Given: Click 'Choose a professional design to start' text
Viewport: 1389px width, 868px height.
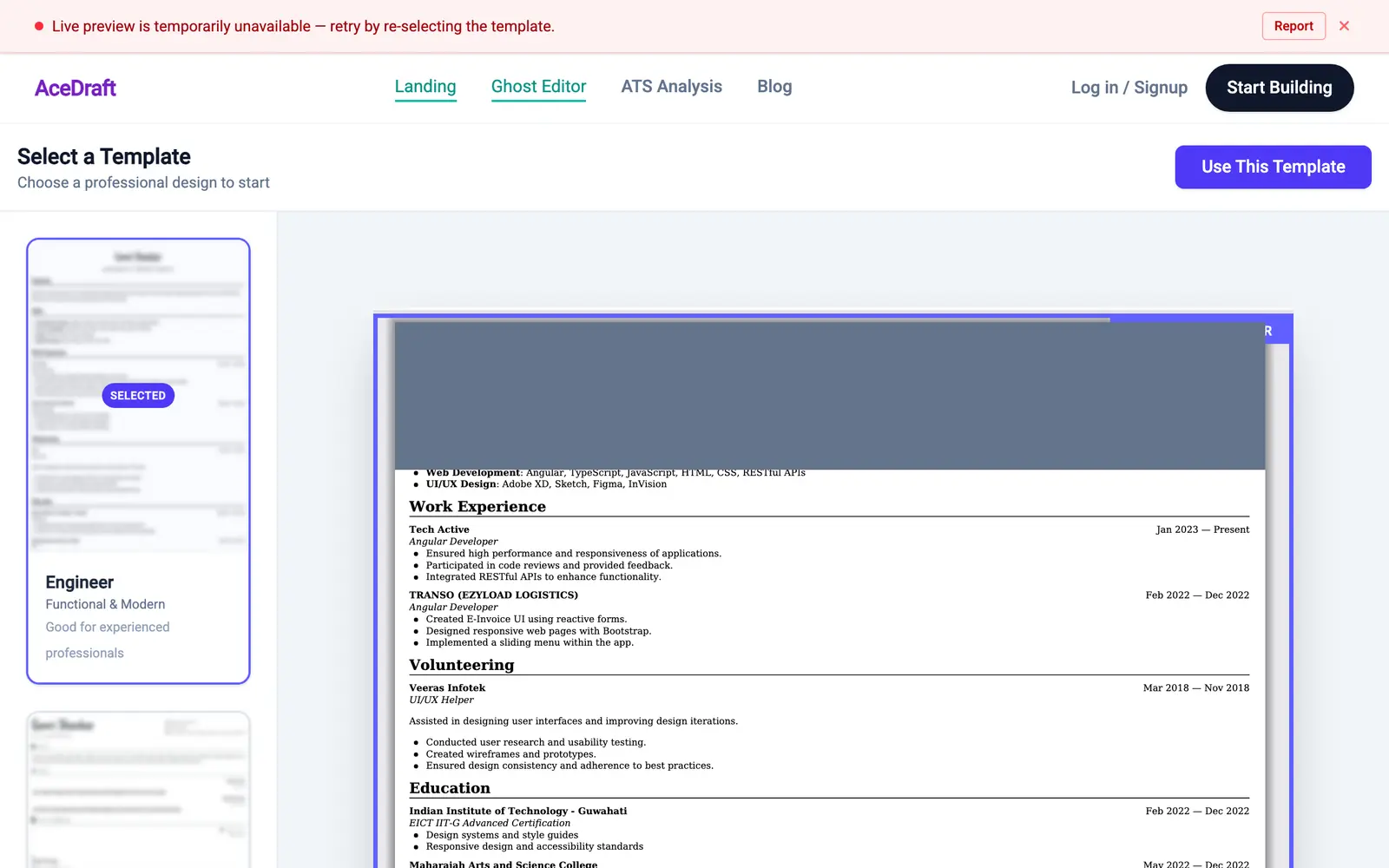Looking at the screenshot, I should point(143,182).
